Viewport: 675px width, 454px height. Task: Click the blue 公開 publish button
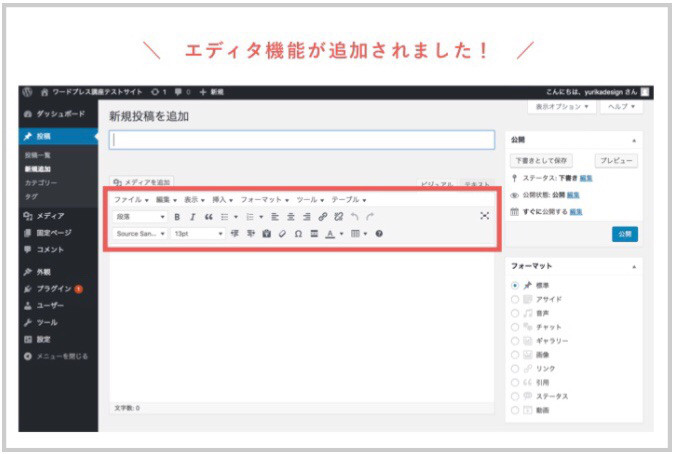(x=625, y=234)
